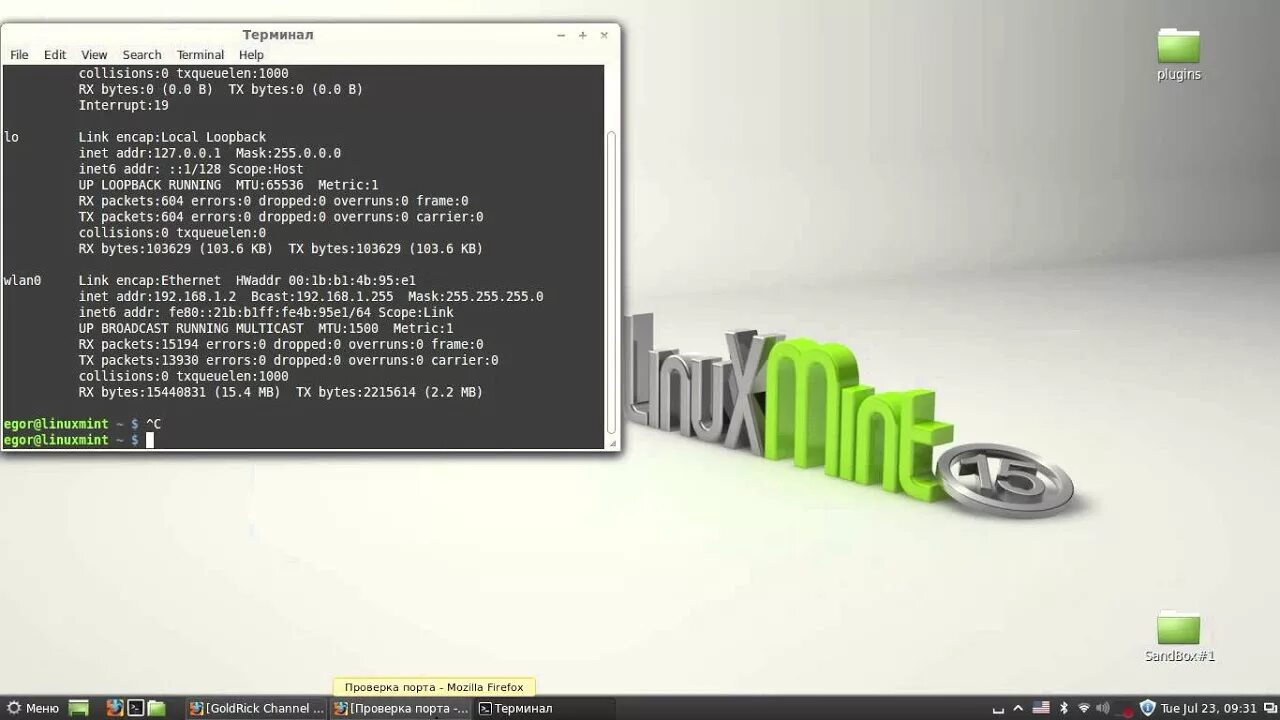Screen dimensions: 1280x720
Task: Open the clock showing Tue Jul 23, 09:31
Action: (1208, 708)
